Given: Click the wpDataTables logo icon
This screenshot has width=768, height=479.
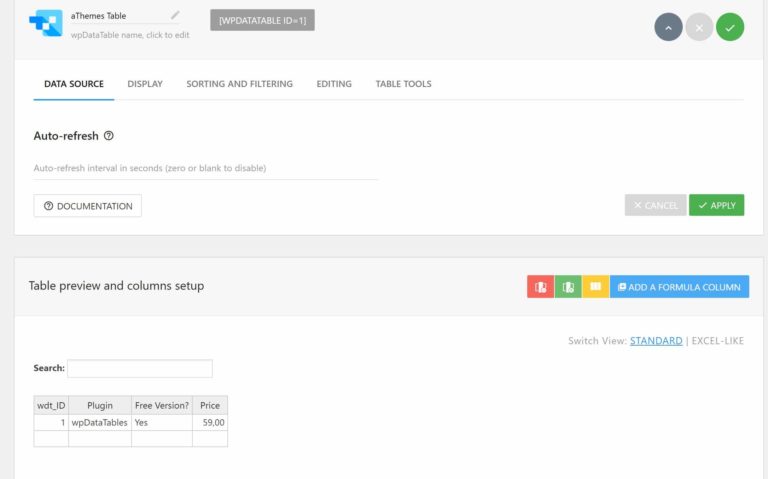Looking at the screenshot, I should point(46,23).
